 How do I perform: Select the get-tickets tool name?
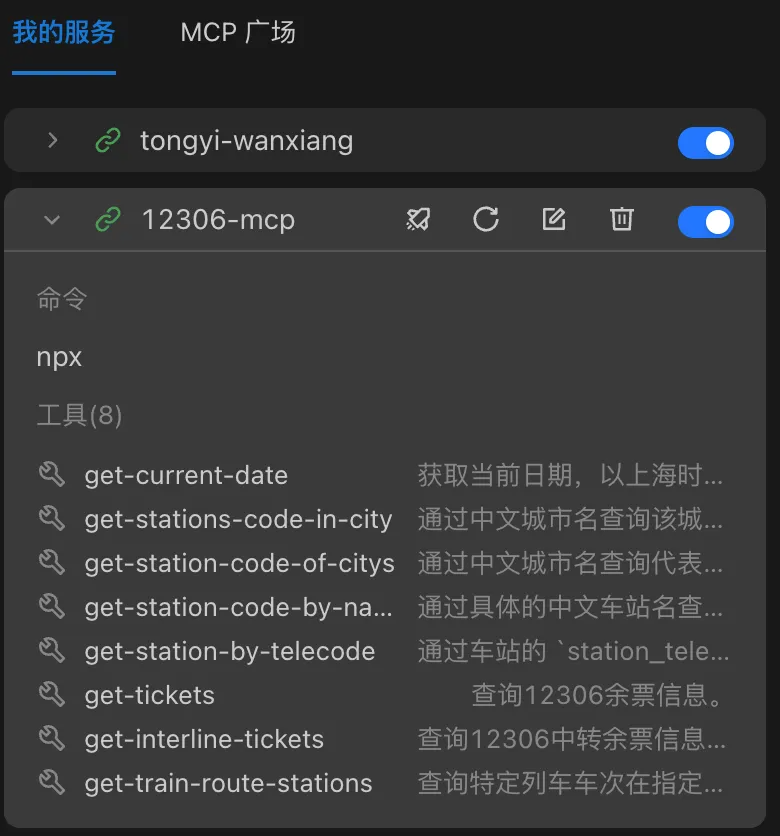[x=149, y=696]
